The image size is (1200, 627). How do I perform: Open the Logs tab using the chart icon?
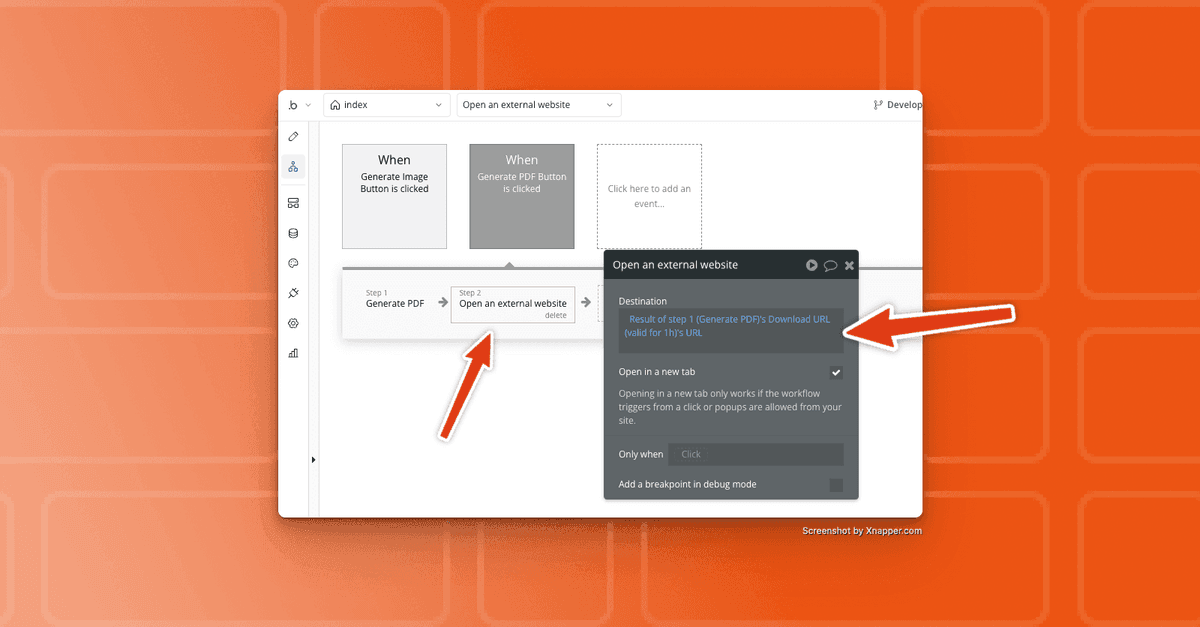pyautogui.click(x=293, y=352)
